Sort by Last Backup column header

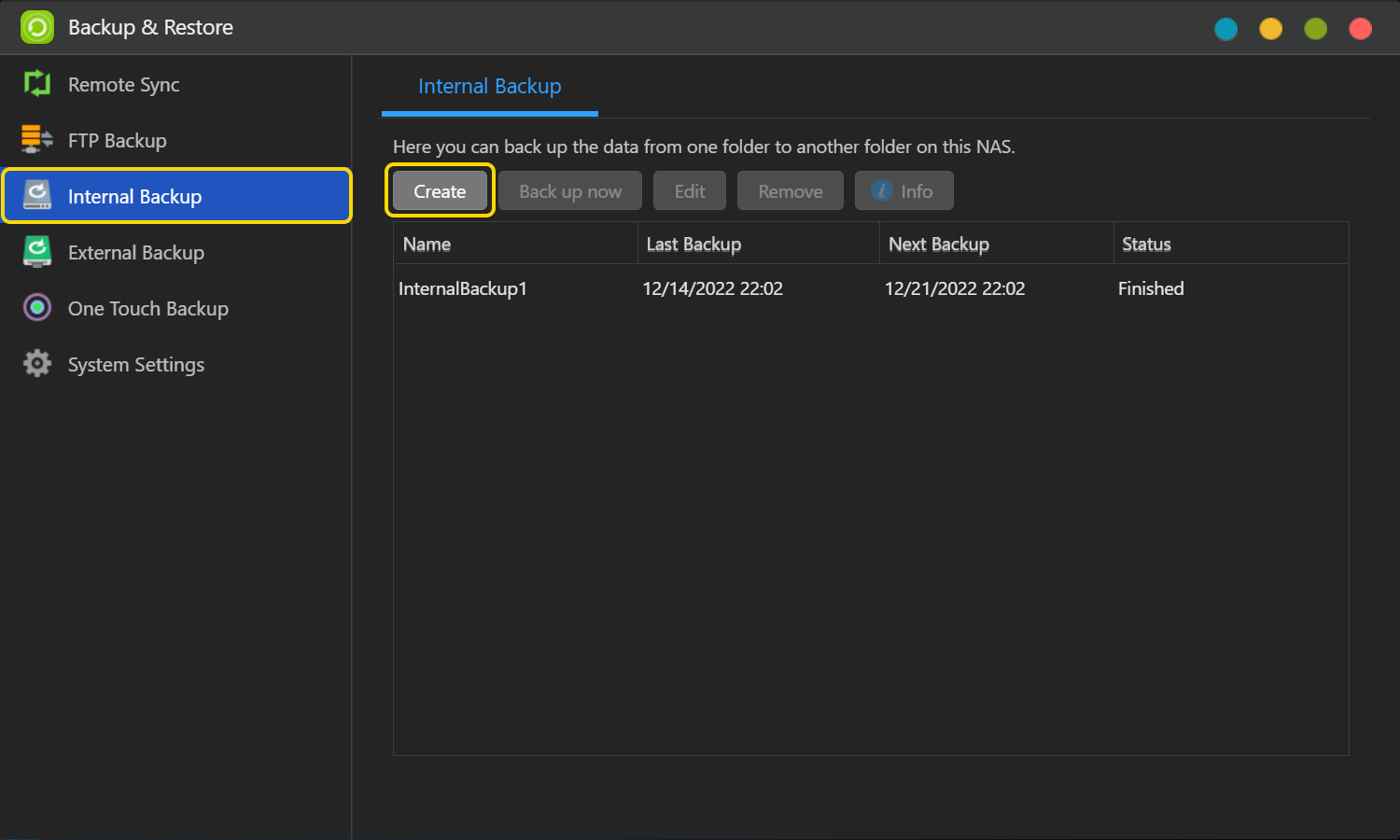click(x=693, y=245)
